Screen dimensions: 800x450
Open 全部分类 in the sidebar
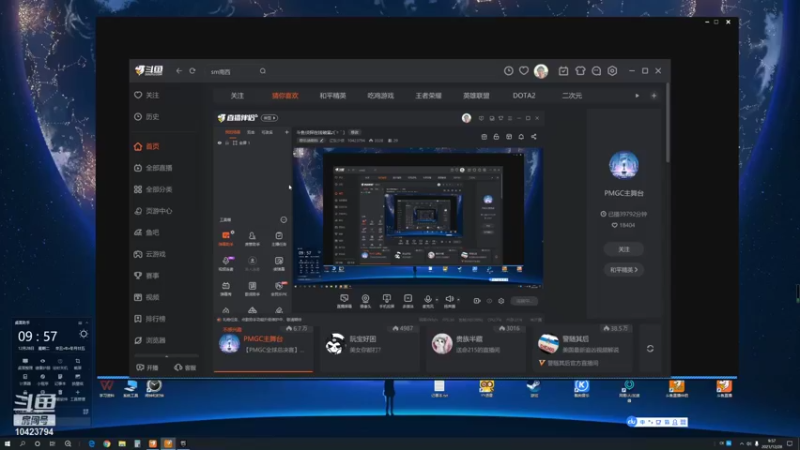coord(153,189)
